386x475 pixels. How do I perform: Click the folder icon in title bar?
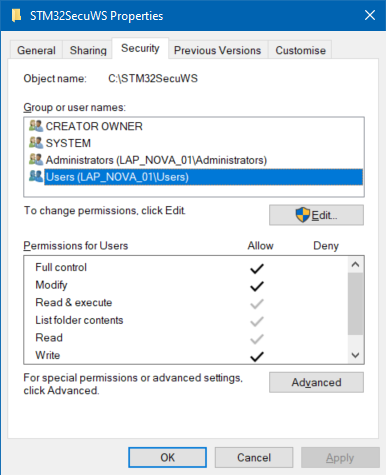[16, 15]
